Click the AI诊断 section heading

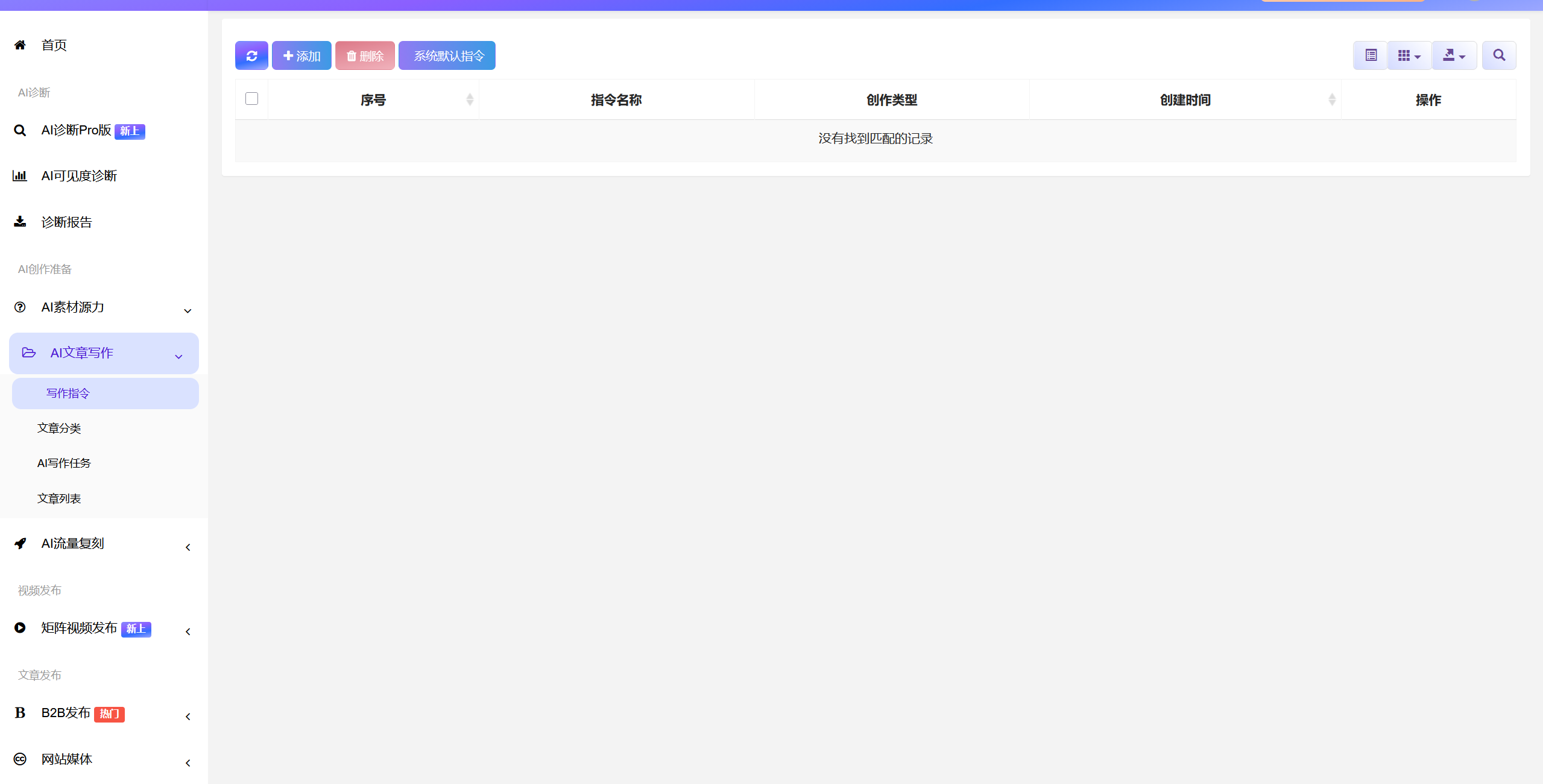click(x=34, y=93)
